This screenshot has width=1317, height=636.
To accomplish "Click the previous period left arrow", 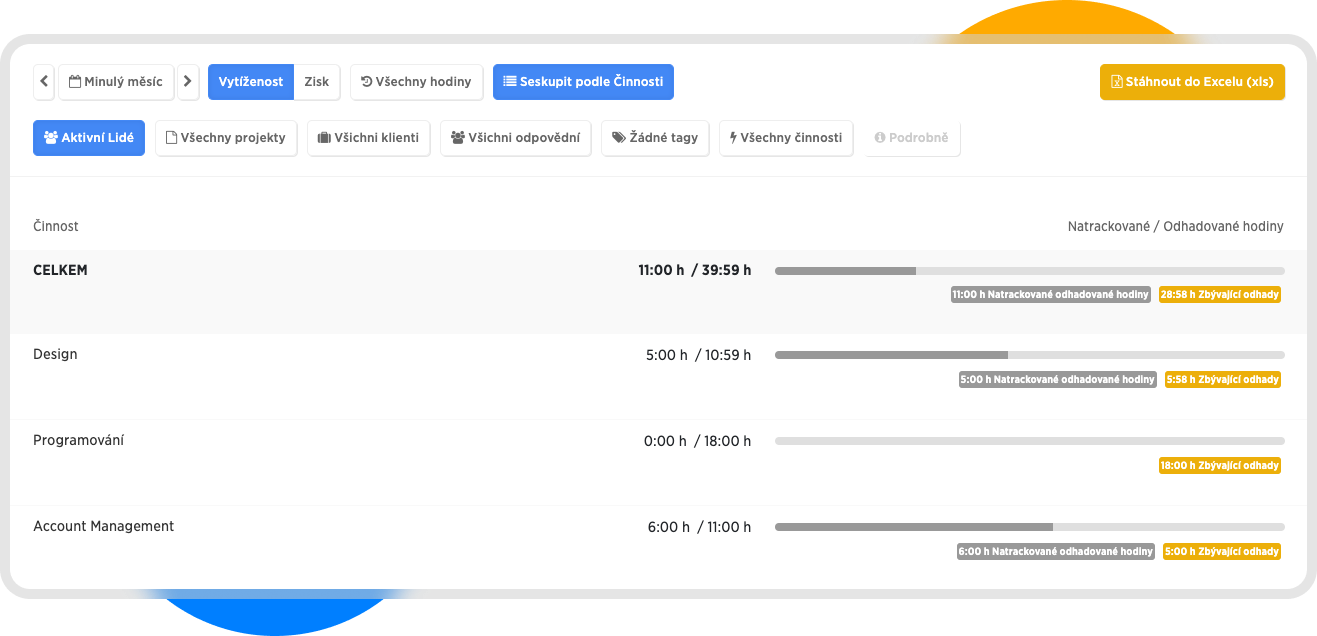I will point(44,82).
